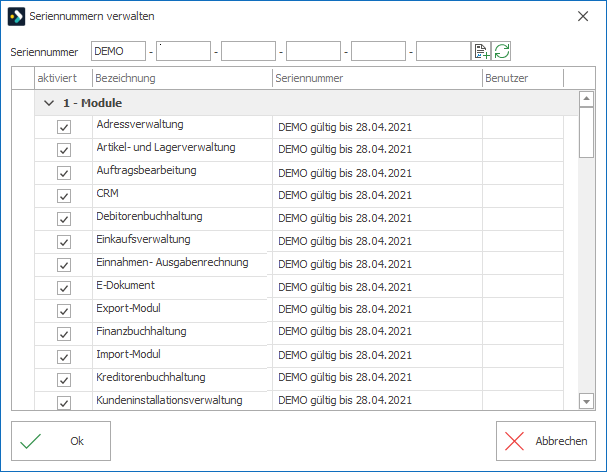Focus the fifth serial number field

(379, 51)
